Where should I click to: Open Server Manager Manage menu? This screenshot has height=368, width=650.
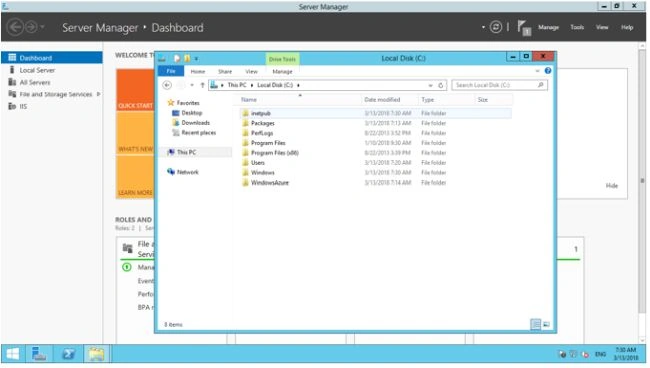[x=548, y=27]
